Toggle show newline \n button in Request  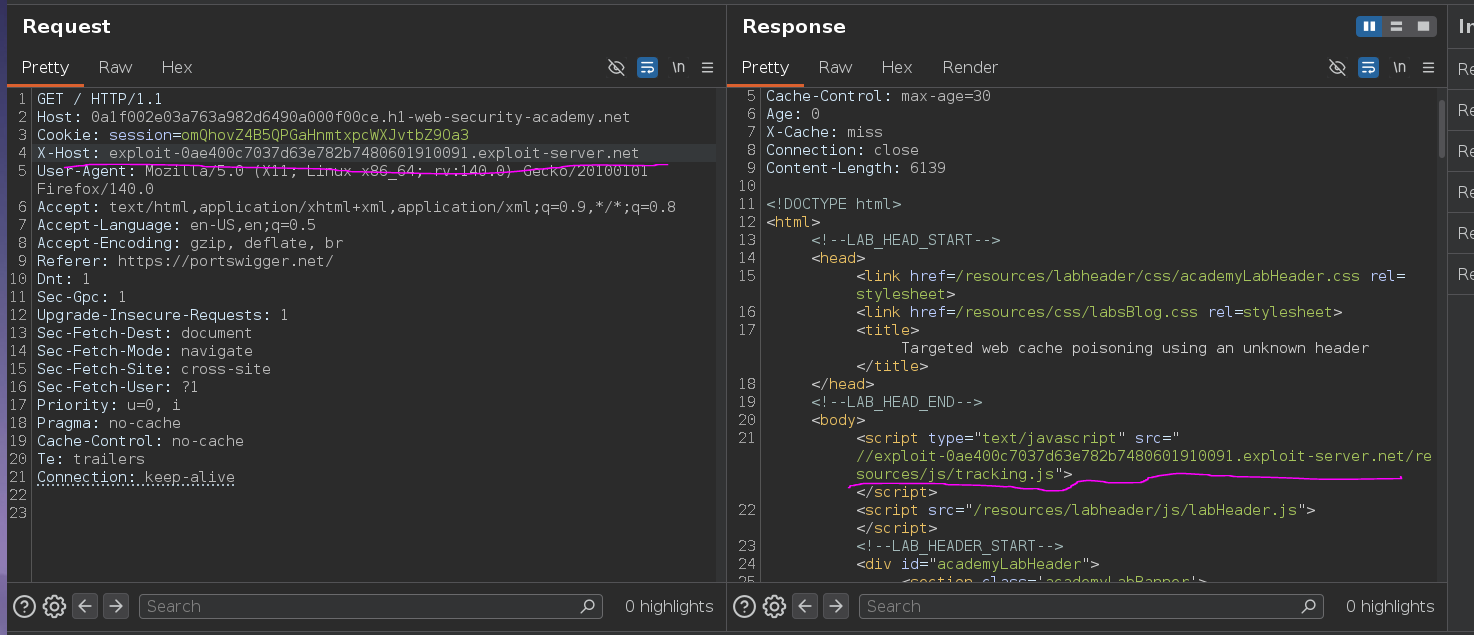pyautogui.click(x=679, y=67)
